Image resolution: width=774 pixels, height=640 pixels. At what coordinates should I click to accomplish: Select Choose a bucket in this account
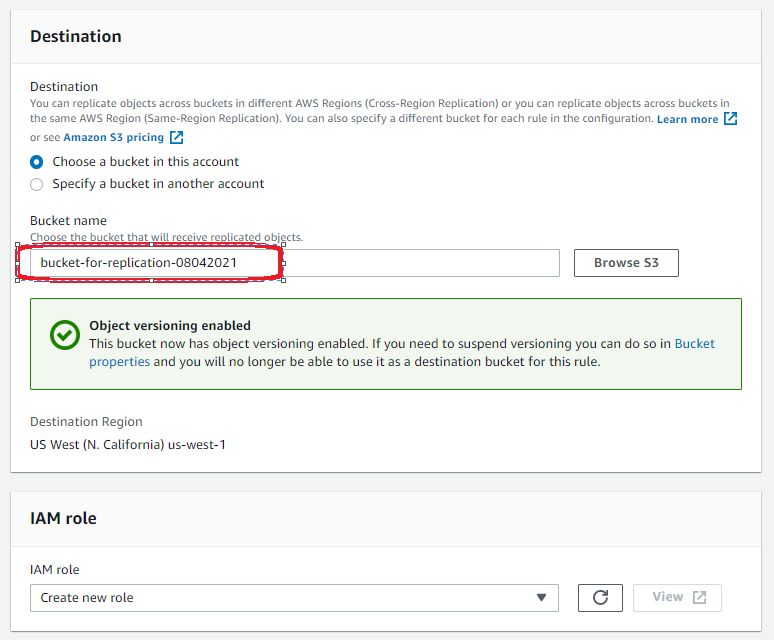(37, 162)
